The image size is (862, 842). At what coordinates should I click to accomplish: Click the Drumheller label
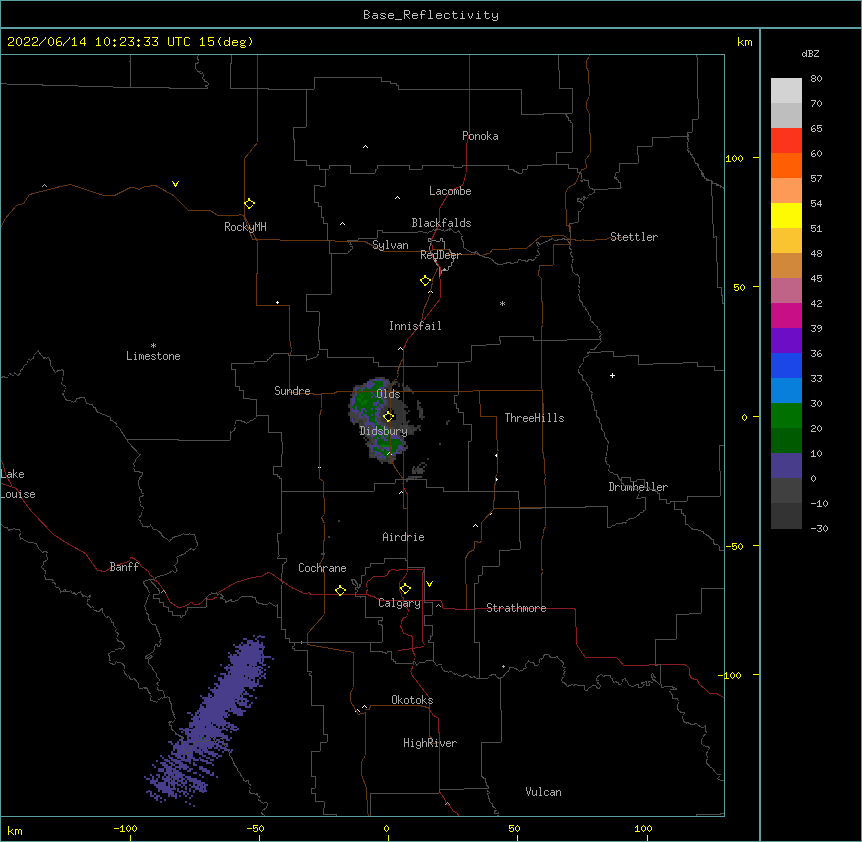[x=638, y=487]
